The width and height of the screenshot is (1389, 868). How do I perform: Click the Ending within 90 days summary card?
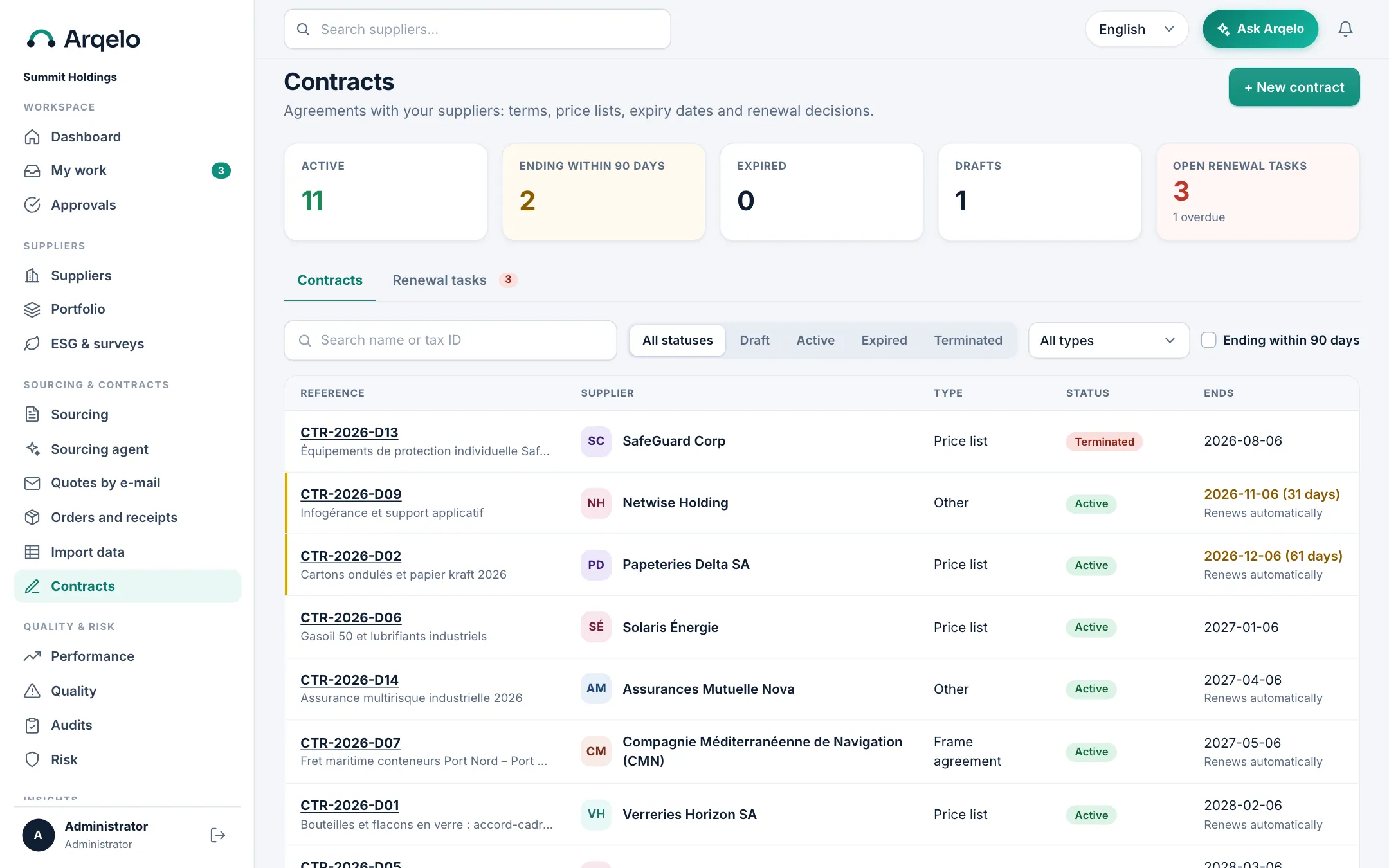[x=603, y=192]
